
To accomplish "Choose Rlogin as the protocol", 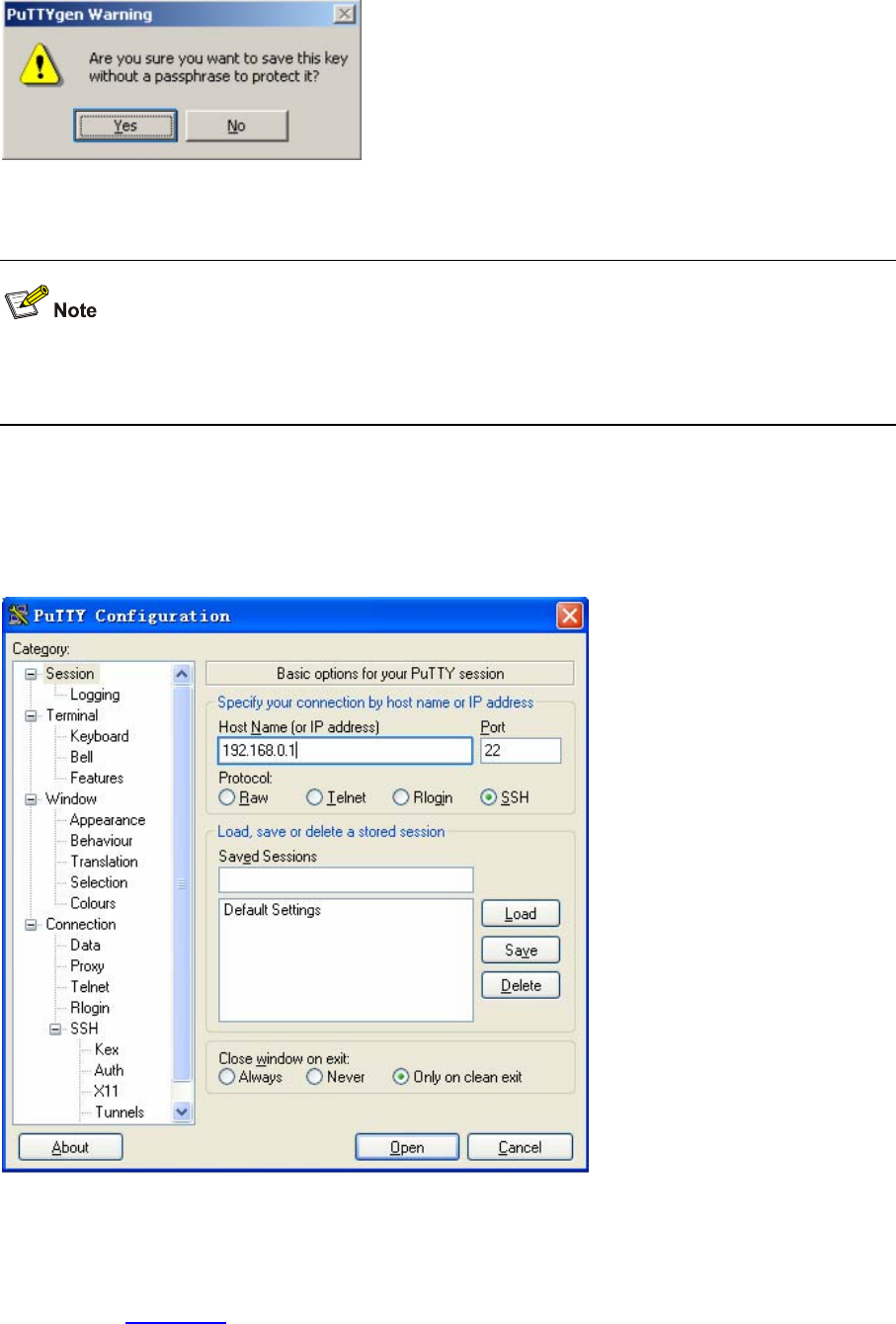I will (x=401, y=797).
